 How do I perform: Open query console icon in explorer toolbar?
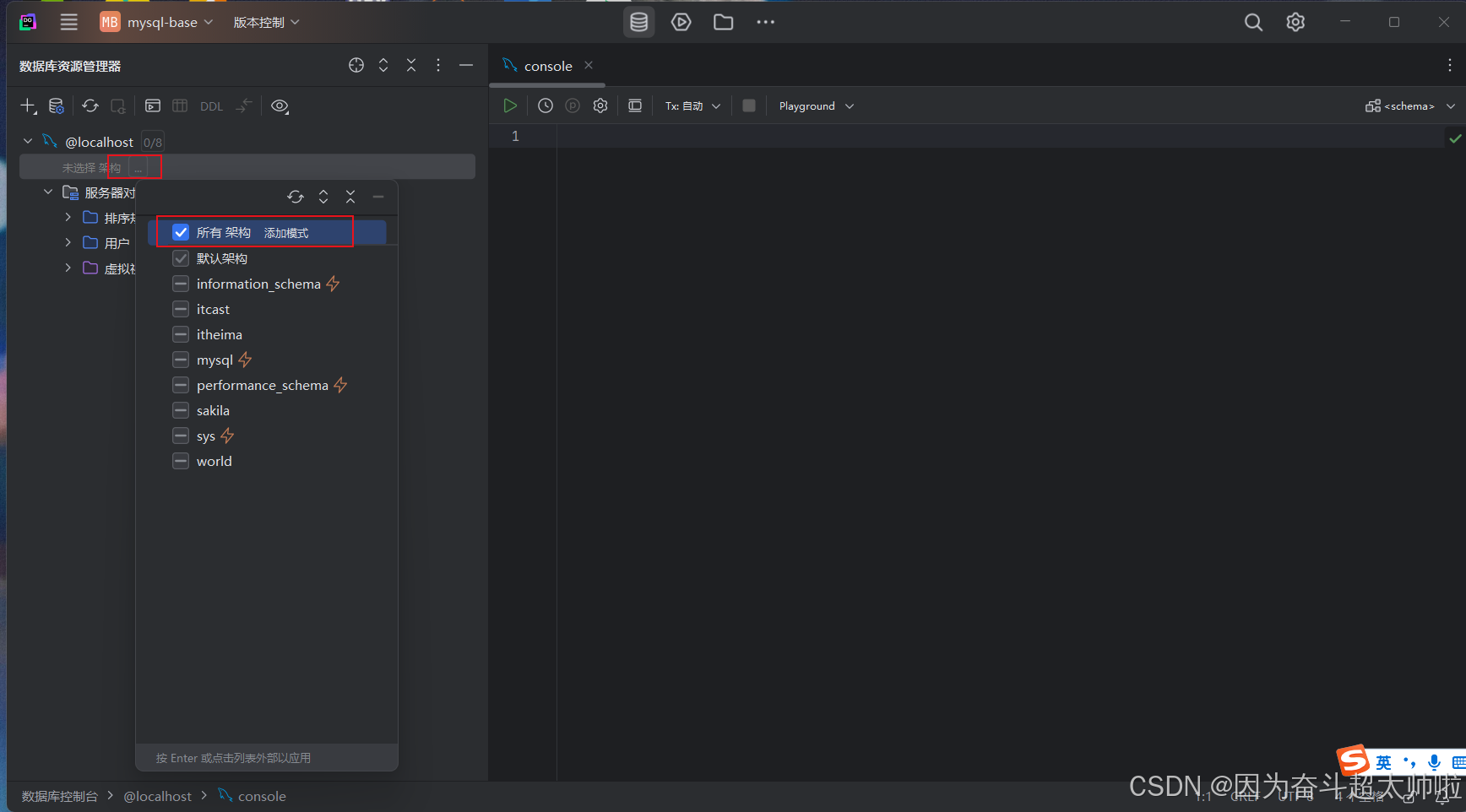[x=153, y=106]
